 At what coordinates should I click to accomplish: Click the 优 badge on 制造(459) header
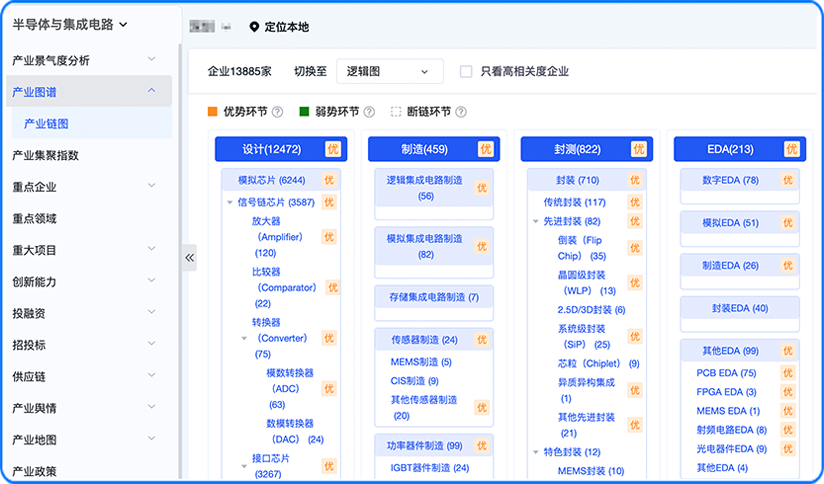[486, 149]
